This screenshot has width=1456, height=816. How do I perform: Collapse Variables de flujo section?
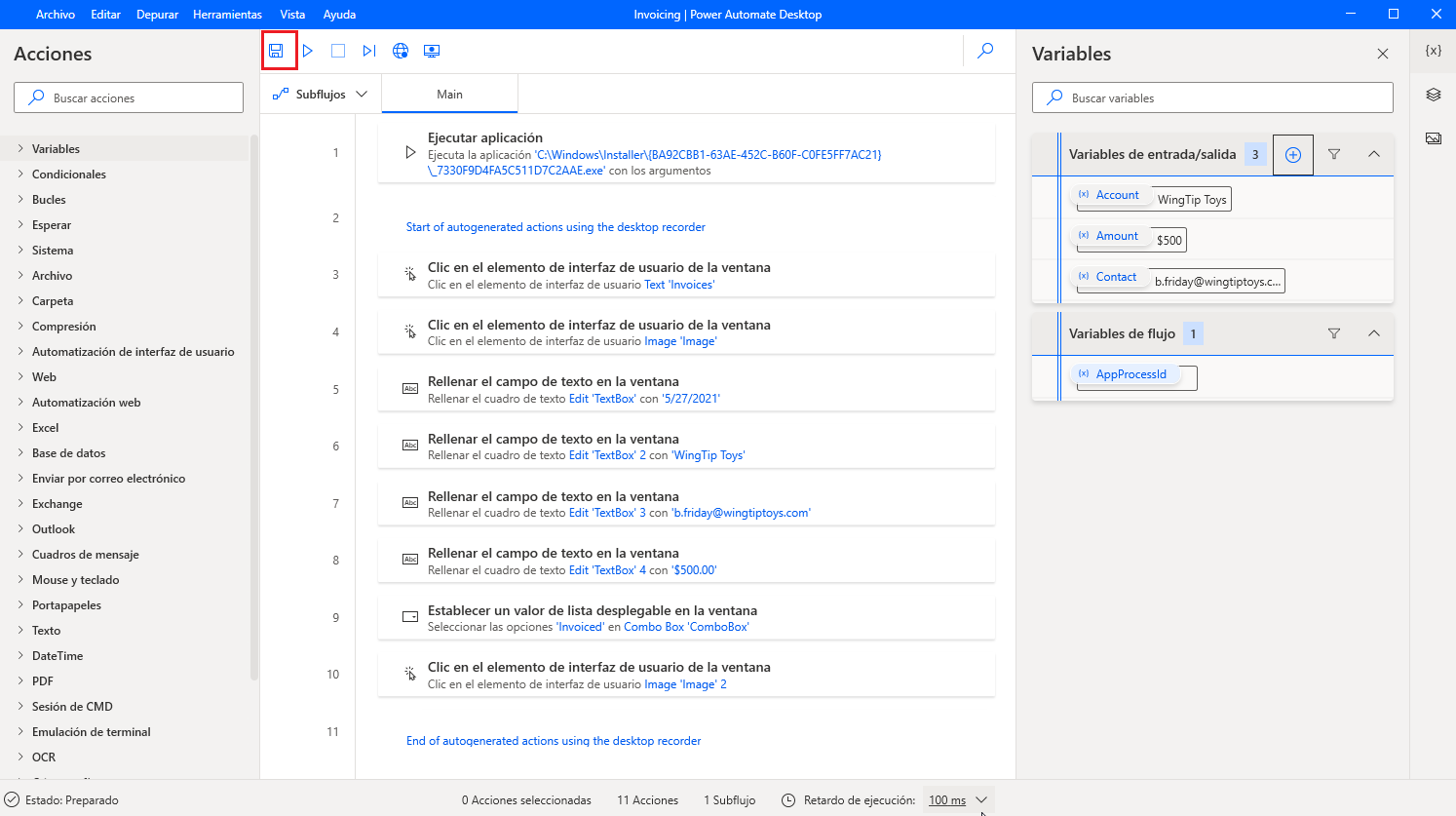tap(1374, 333)
